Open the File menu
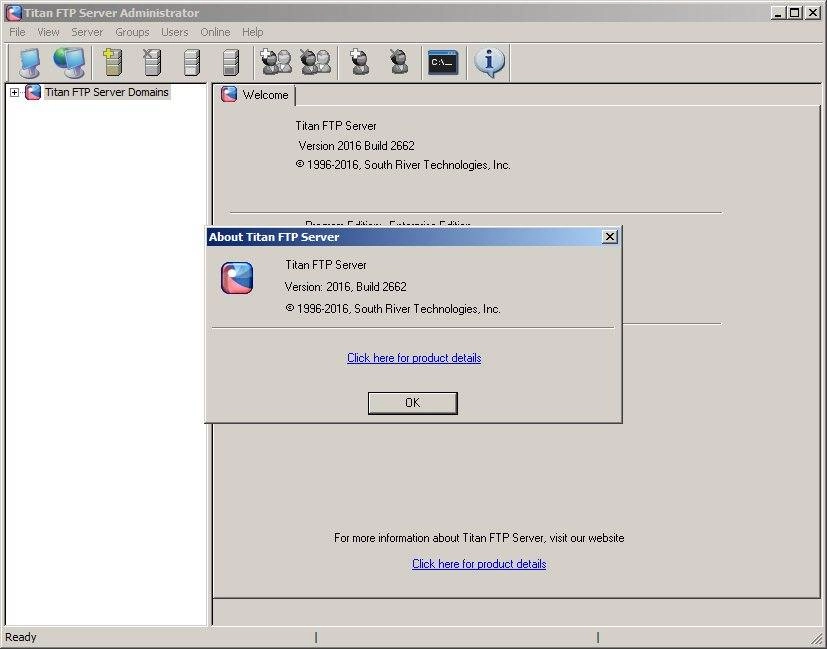827x649 pixels. [x=17, y=32]
